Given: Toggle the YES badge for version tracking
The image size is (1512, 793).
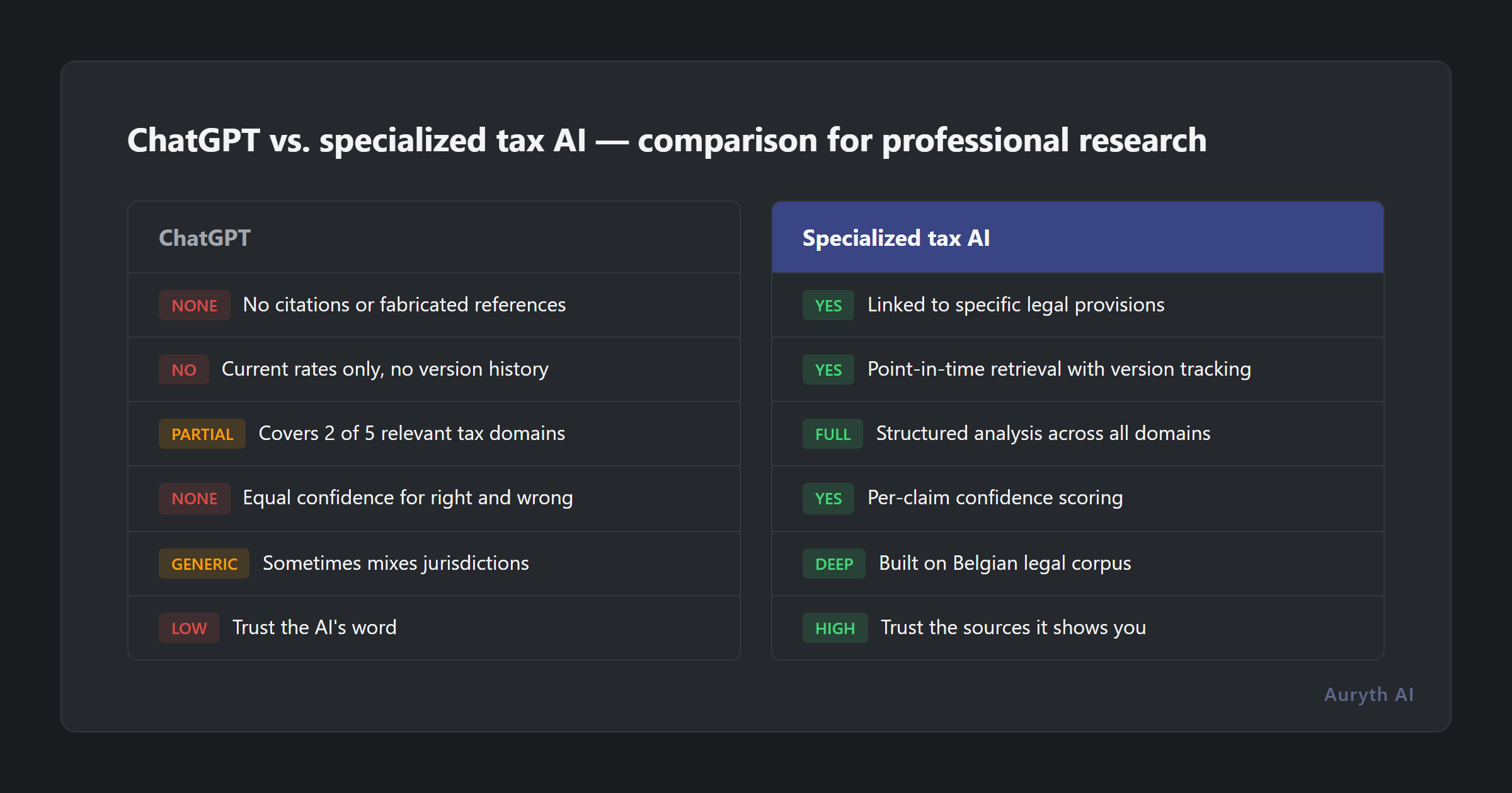Looking at the screenshot, I should pos(827,369).
